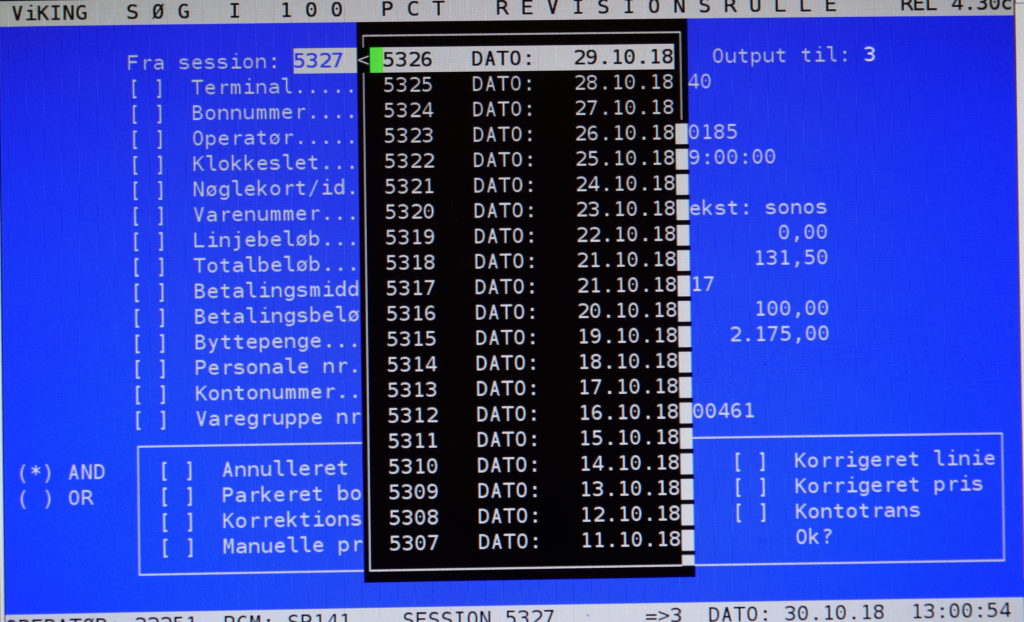Switch to the OR radio option
The image size is (1024, 622).
[35, 499]
